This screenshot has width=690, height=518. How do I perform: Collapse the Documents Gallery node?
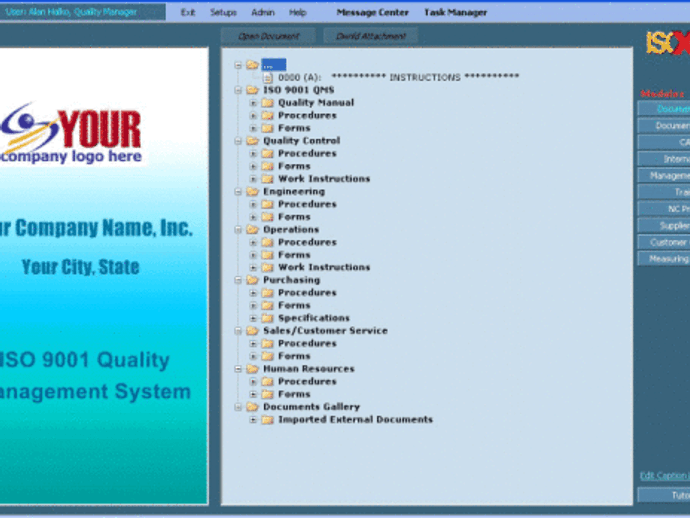click(x=238, y=407)
